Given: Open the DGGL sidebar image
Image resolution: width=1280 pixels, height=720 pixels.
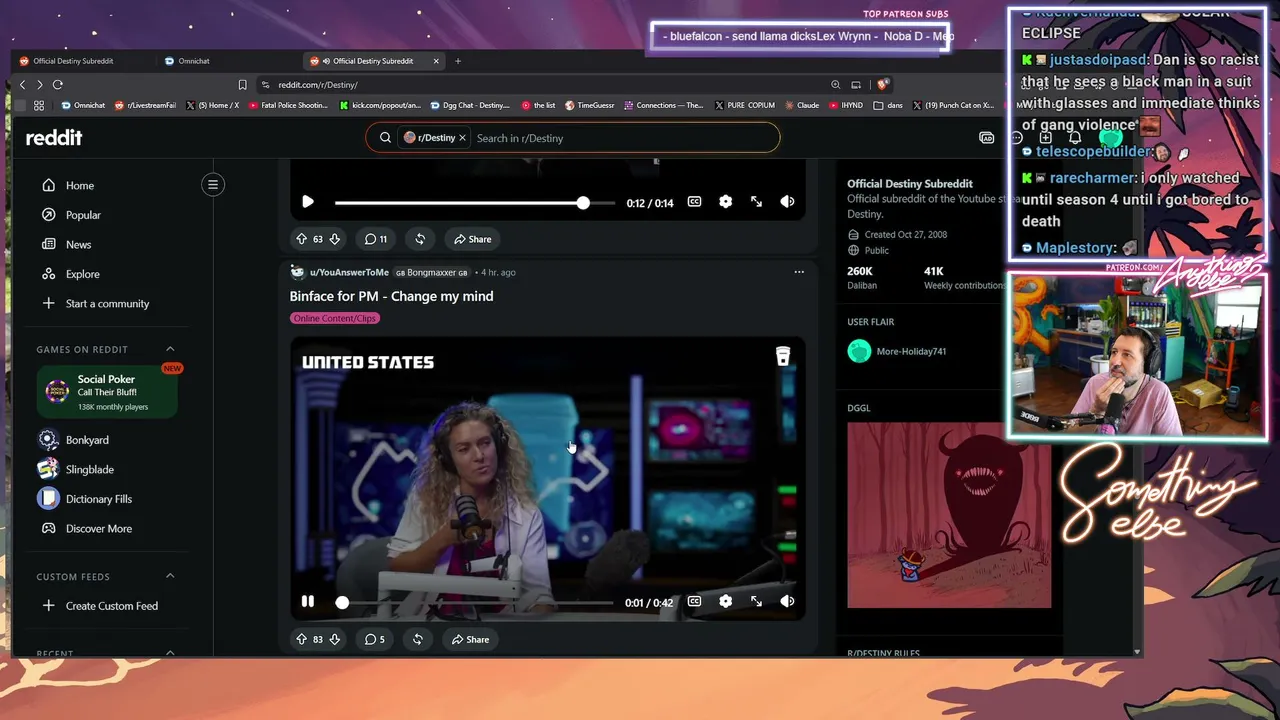Looking at the screenshot, I should [949, 515].
